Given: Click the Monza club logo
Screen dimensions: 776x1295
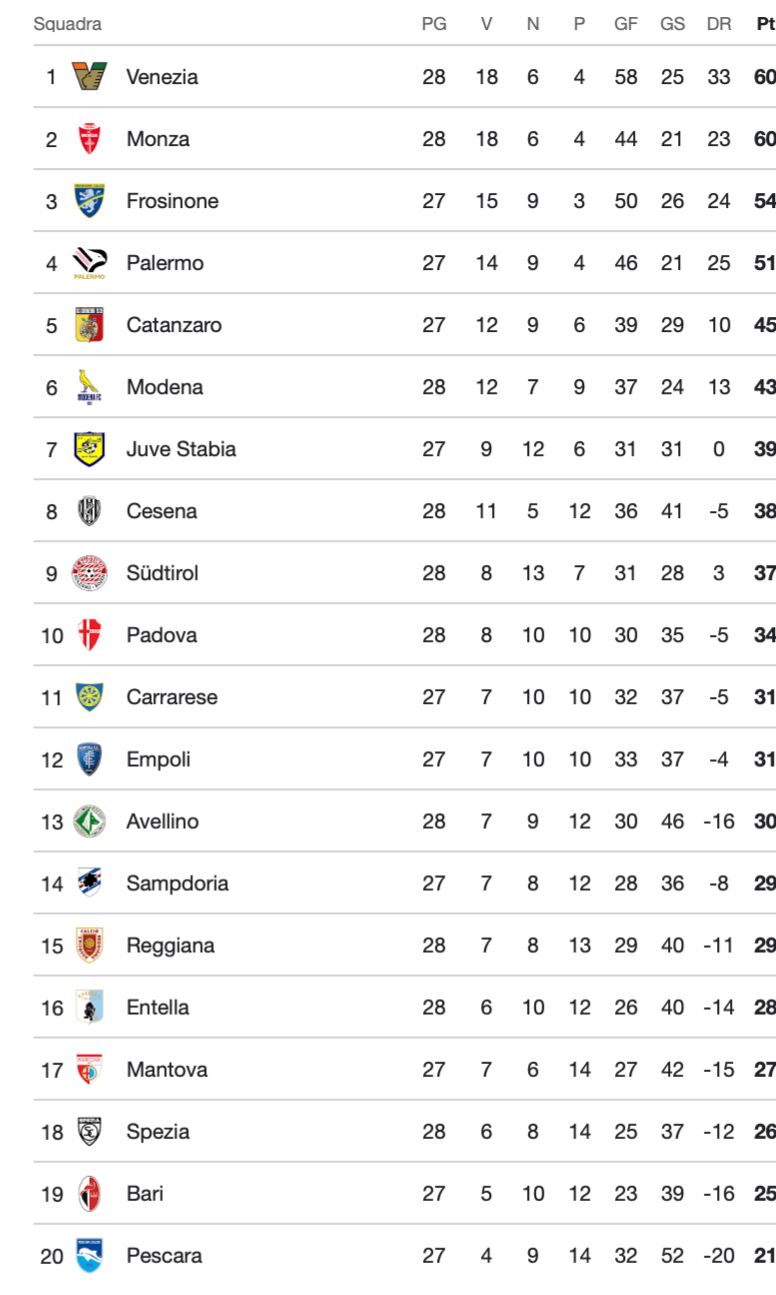Looking at the screenshot, I should 90,139.
